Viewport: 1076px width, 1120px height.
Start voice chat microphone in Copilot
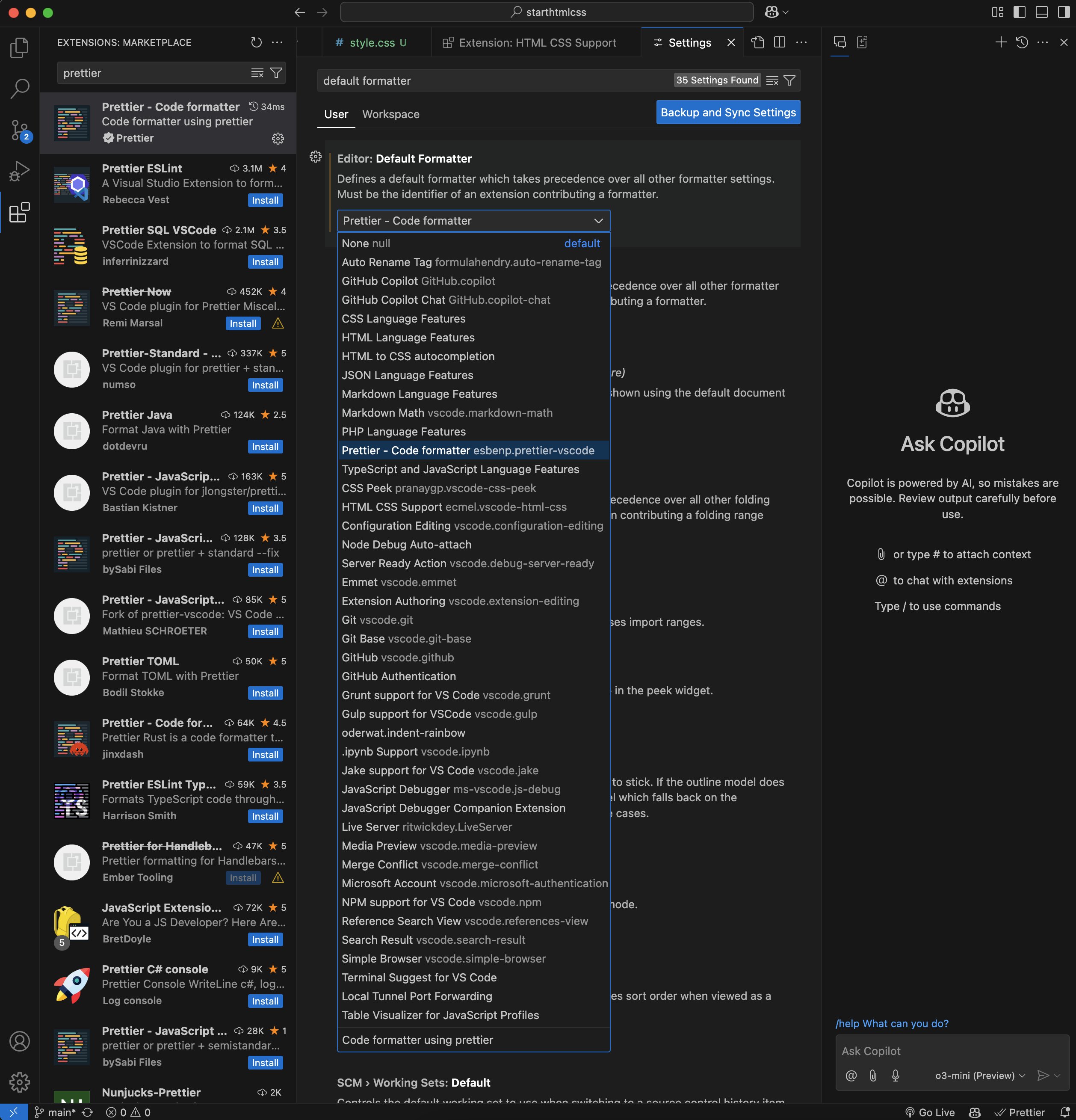coord(896,1076)
